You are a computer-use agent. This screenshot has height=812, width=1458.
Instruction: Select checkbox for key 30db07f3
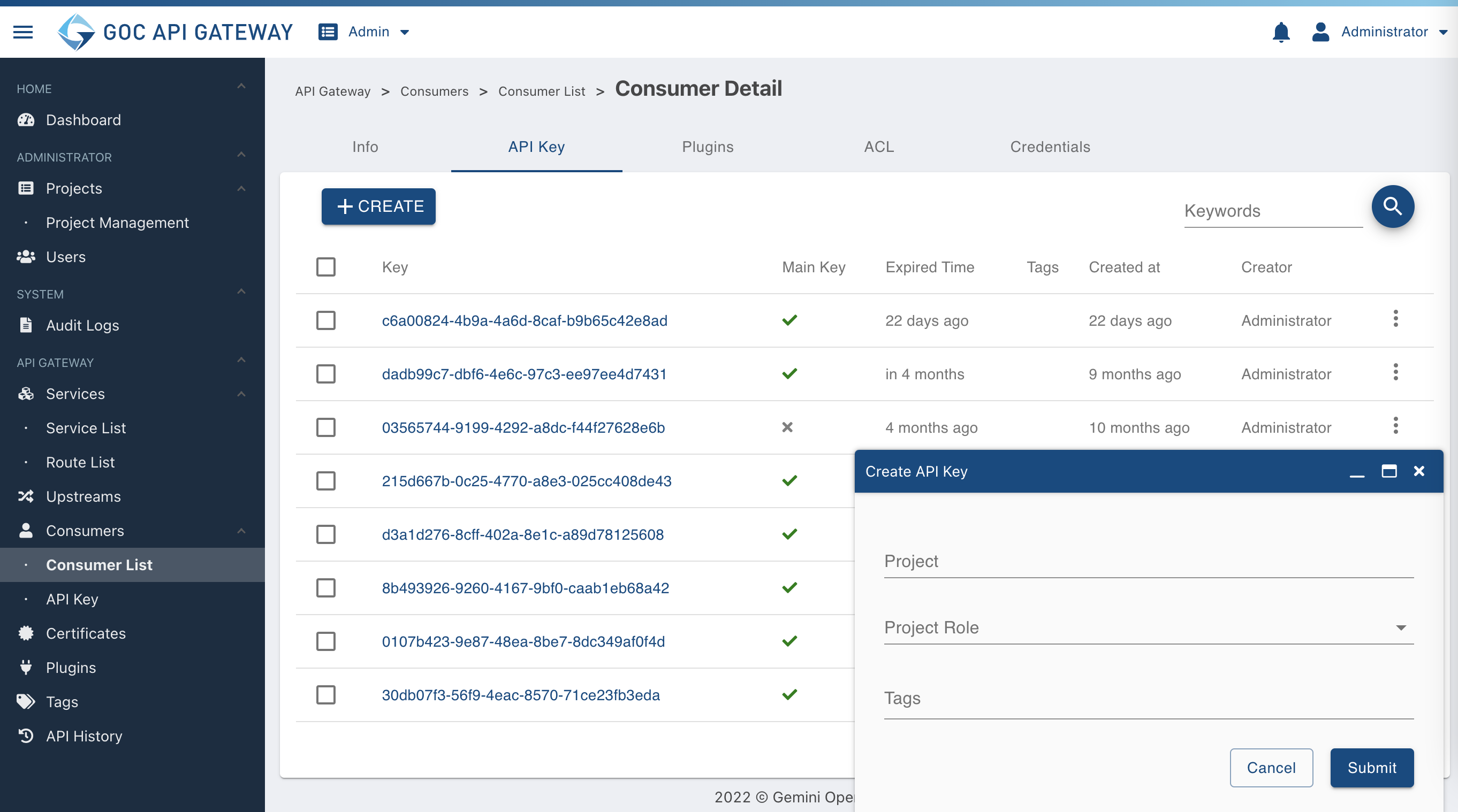tap(325, 695)
